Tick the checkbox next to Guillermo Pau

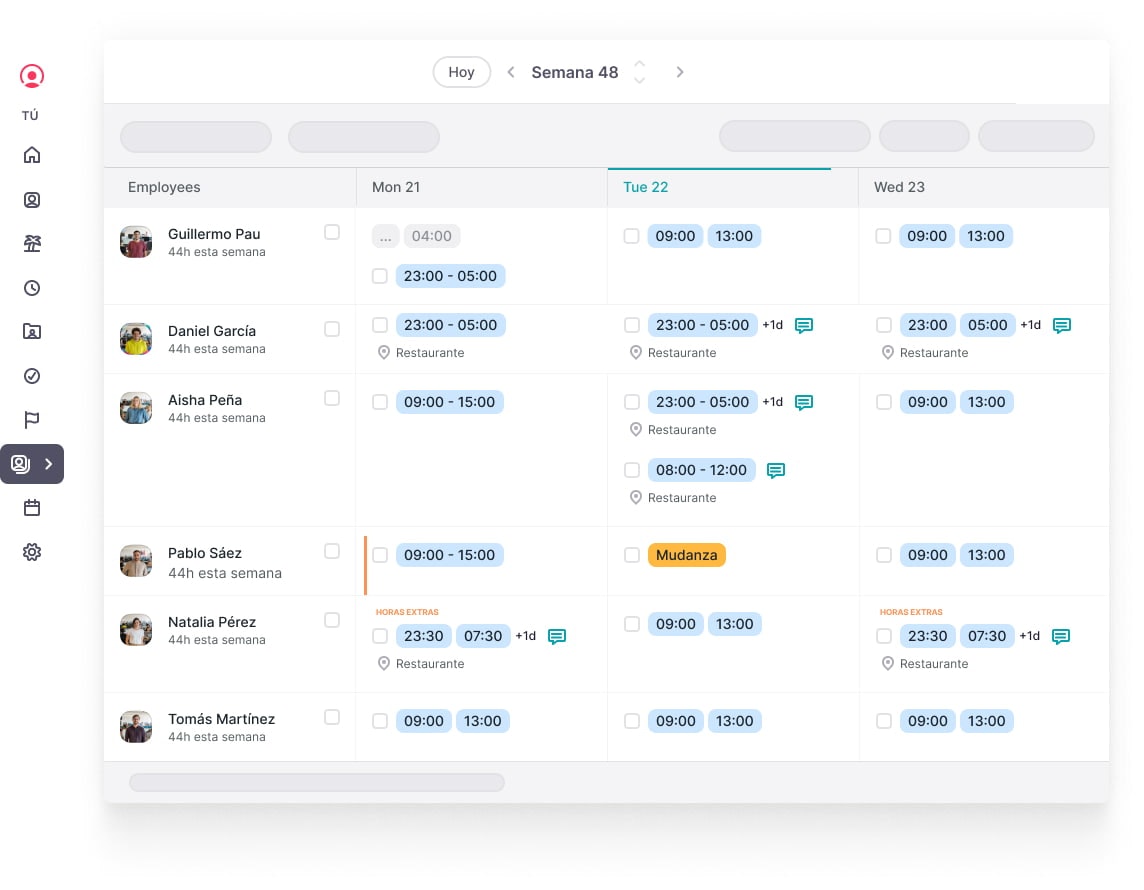coord(332,232)
